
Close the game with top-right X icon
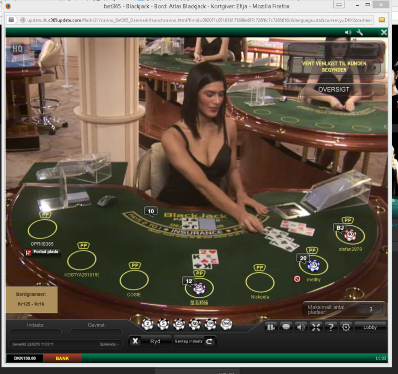pyautogui.click(x=384, y=32)
